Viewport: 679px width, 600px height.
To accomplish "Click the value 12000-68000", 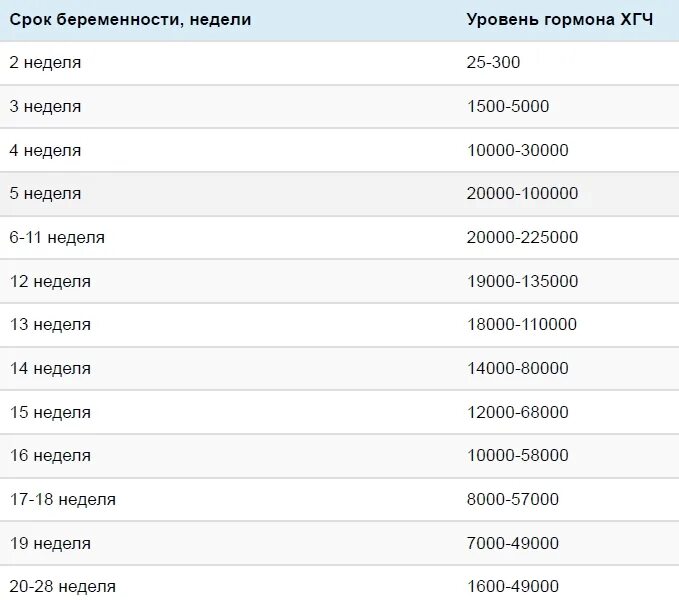I will click(517, 413).
